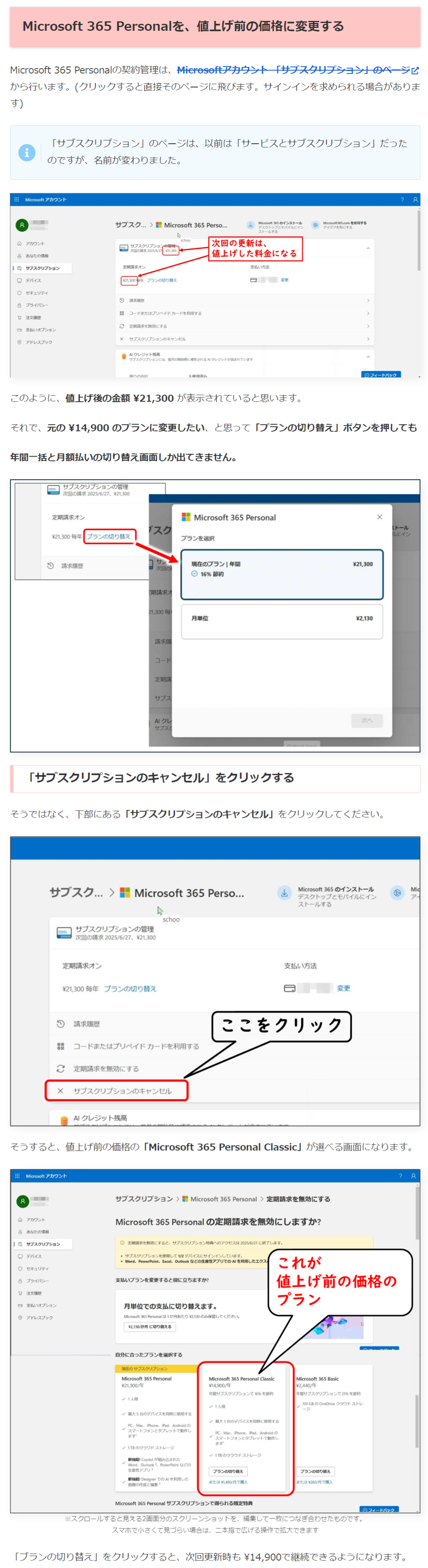The height and width of the screenshot is (1568, 428).
Task: Click green avatar circle in first screenshot
Action: click(22, 225)
